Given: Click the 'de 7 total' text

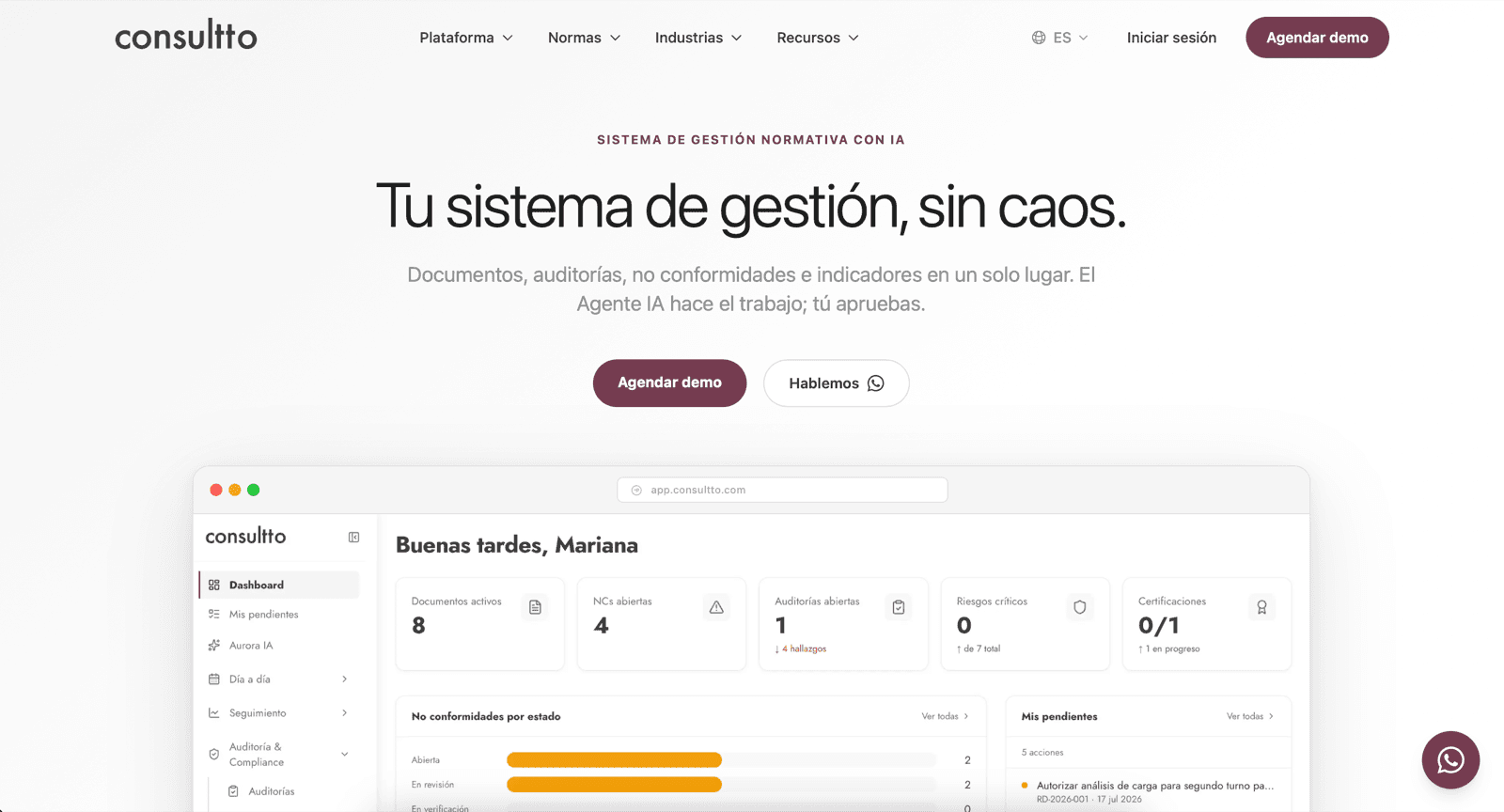Looking at the screenshot, I should [x=981, y=648].
